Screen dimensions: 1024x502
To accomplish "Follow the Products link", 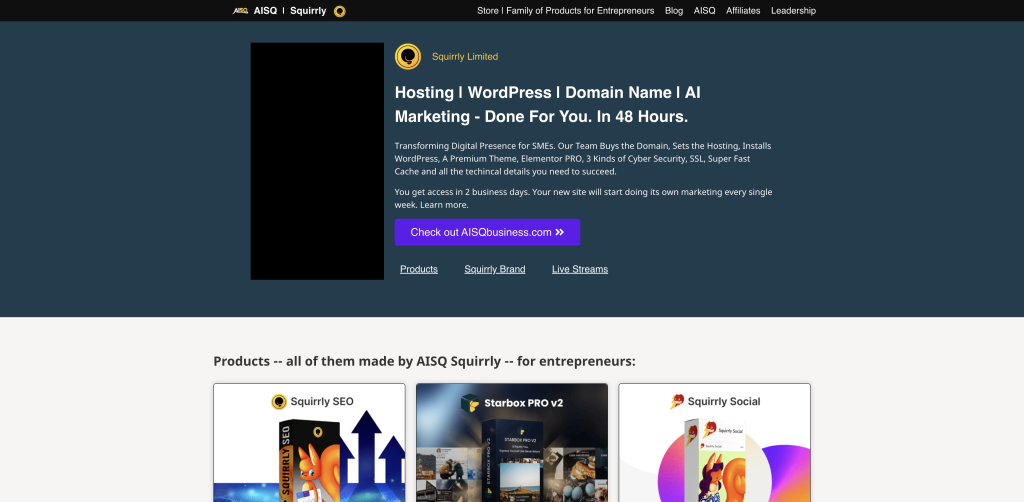I will [x=419, y=269].
